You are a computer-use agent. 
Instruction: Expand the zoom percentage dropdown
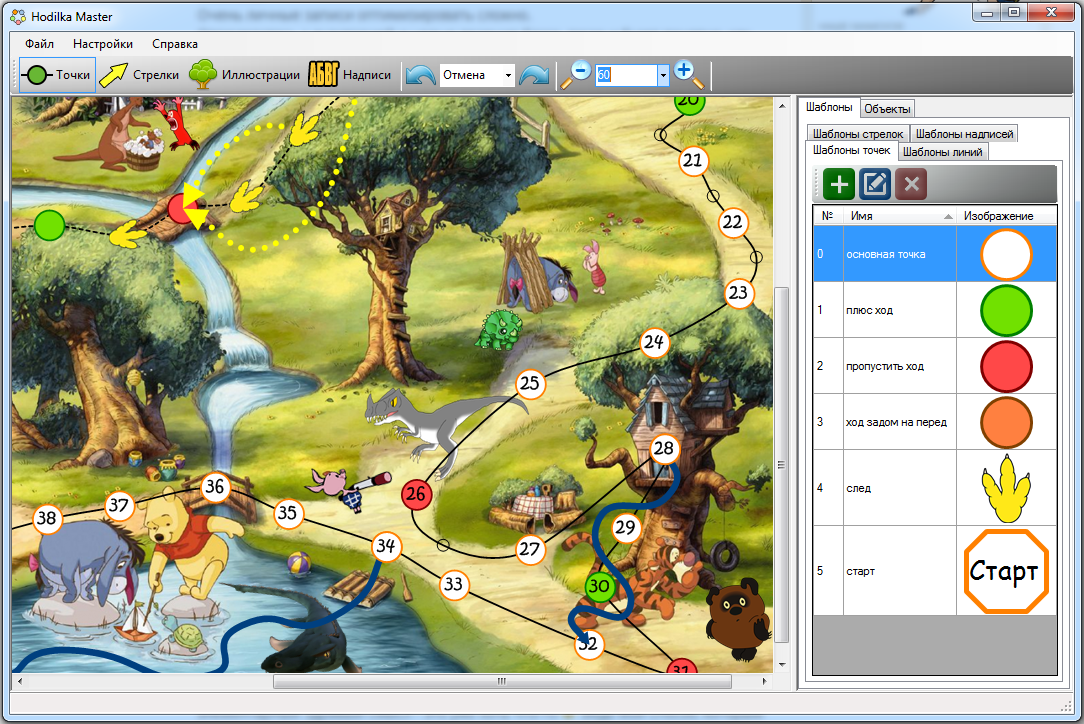[662, 75]
